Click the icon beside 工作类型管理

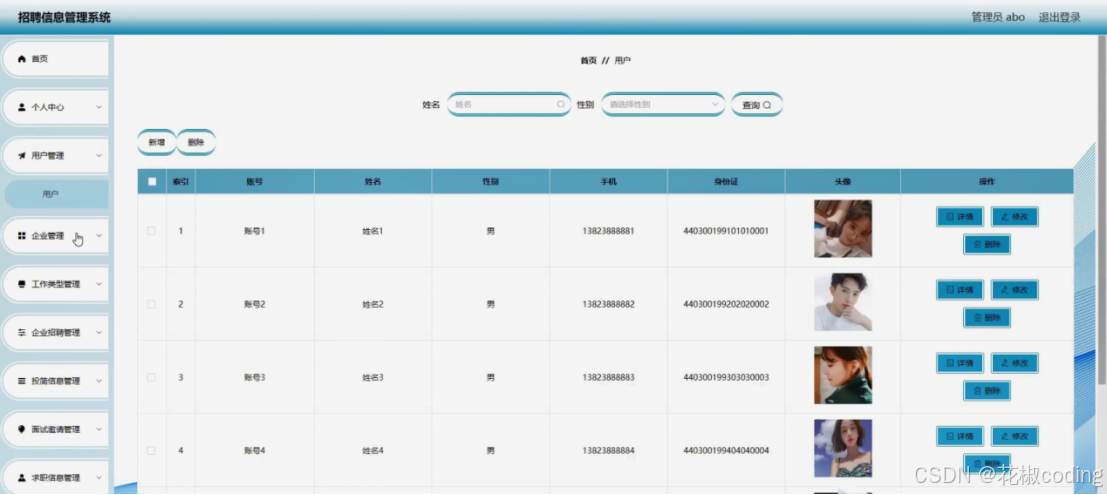(x=22, y=284)
